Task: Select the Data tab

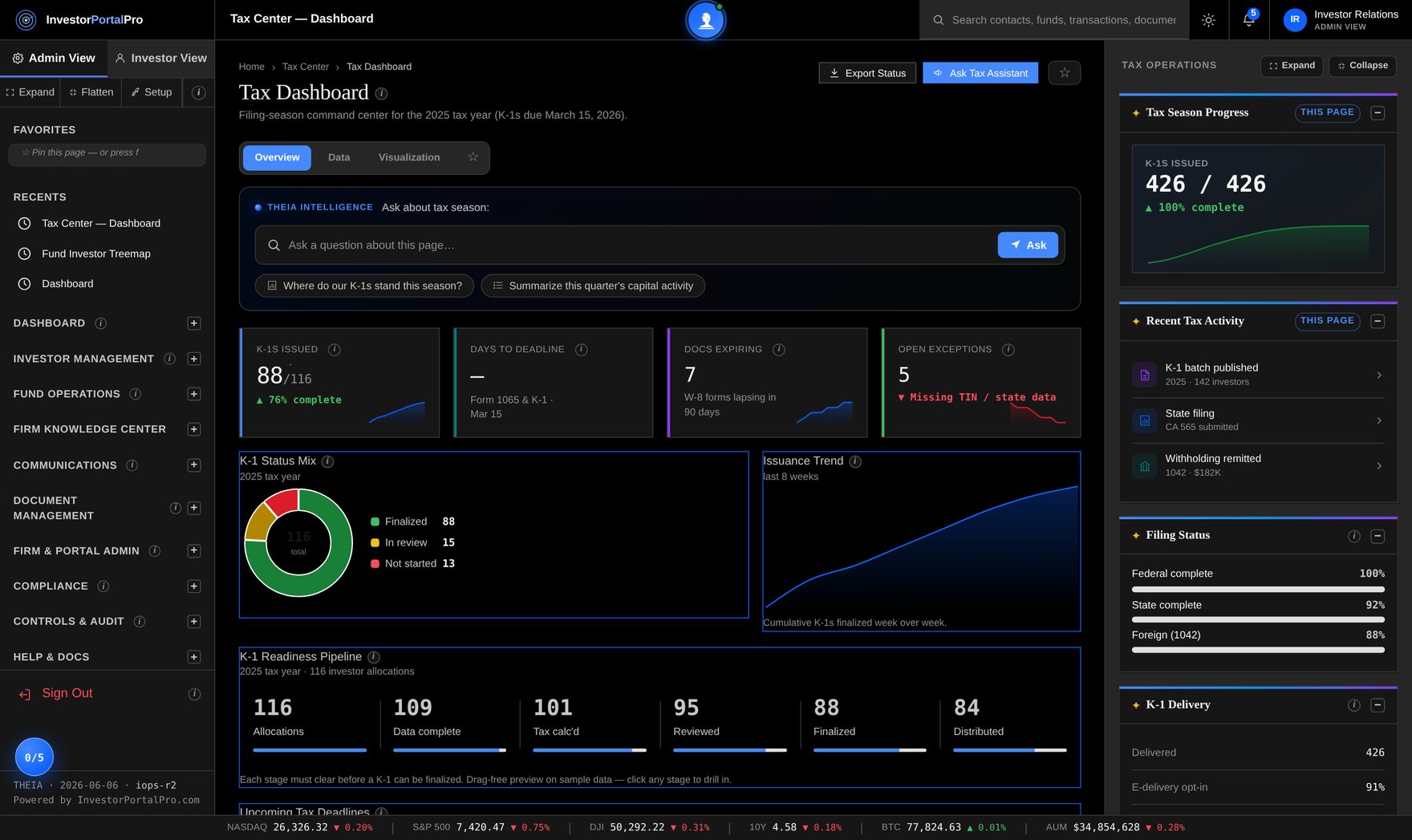Action: (339, 157)
